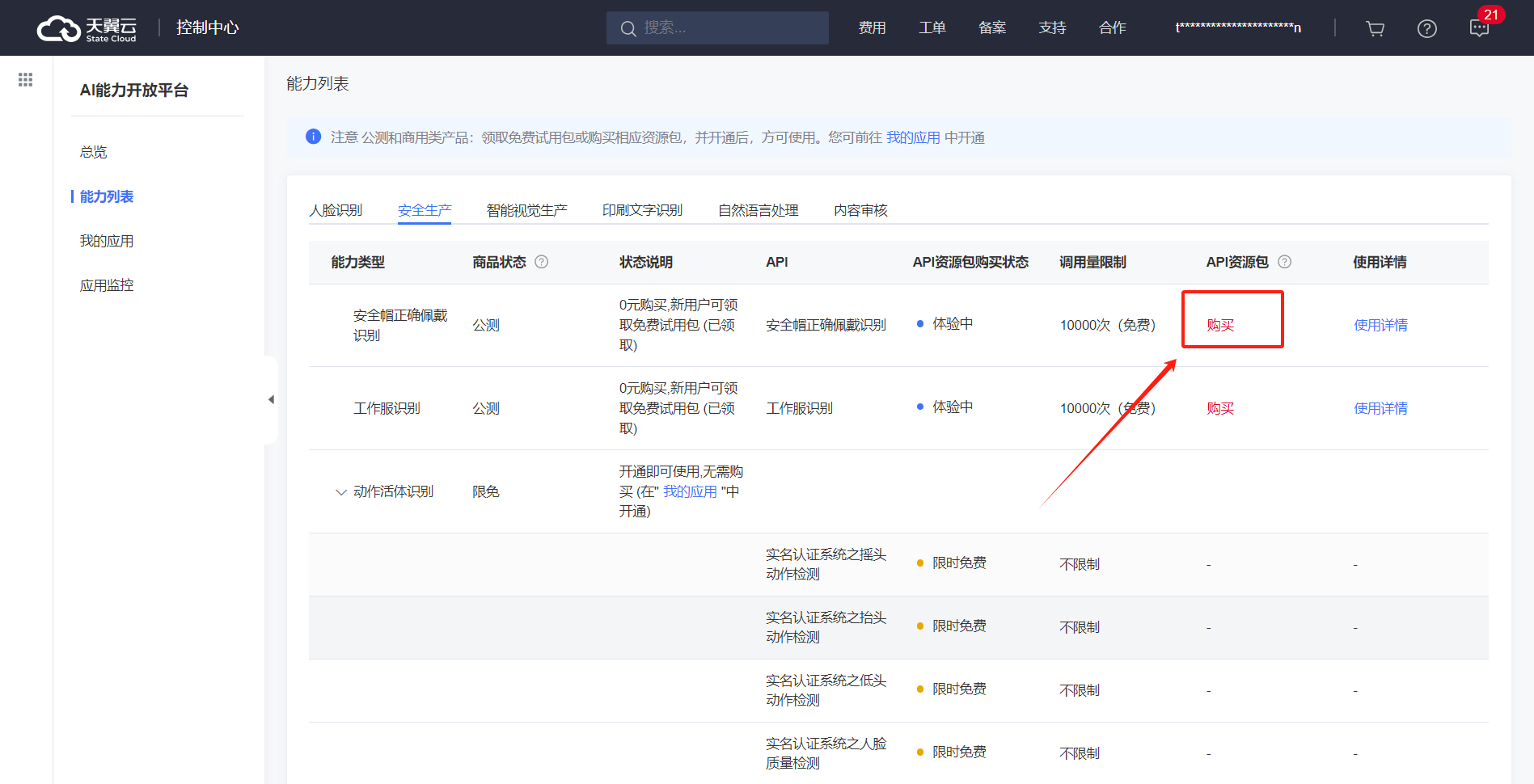Click the blue notice info icon
This screenshot has height=784, width=1534.
314,137
